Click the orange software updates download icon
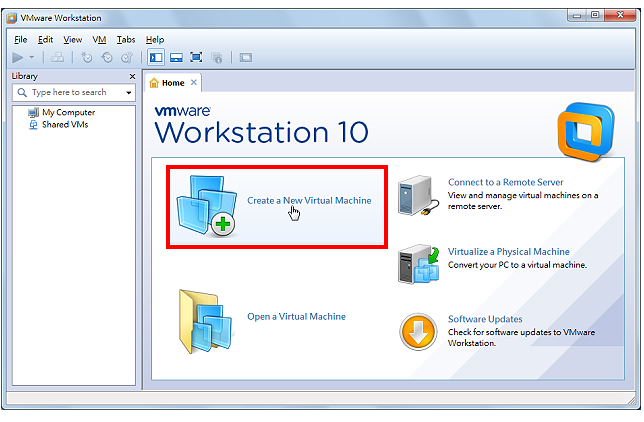 (x=418, y=332)
